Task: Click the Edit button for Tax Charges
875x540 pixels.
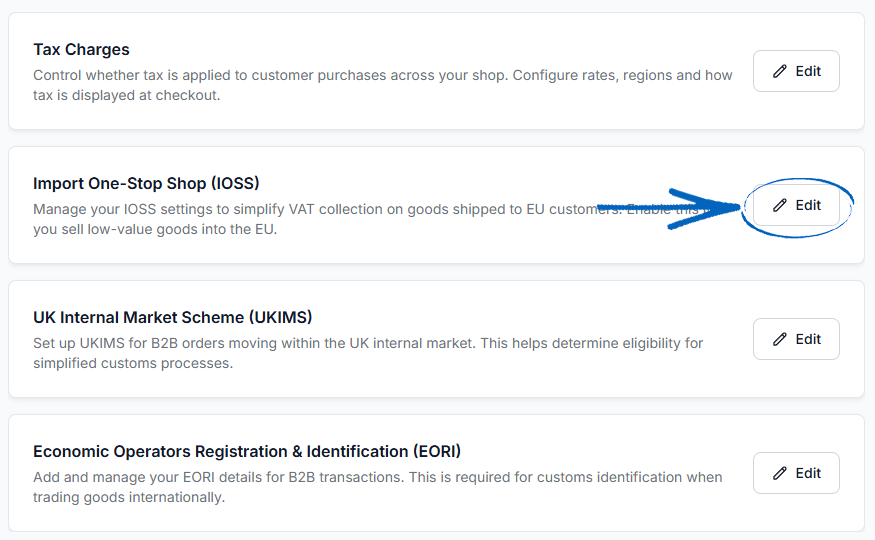Action: point(796,71)
